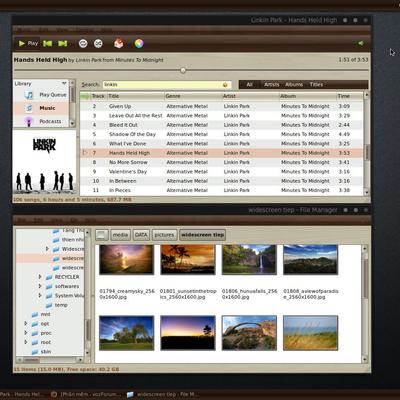Select Play Queue in the library sidebar

[42, 95]
